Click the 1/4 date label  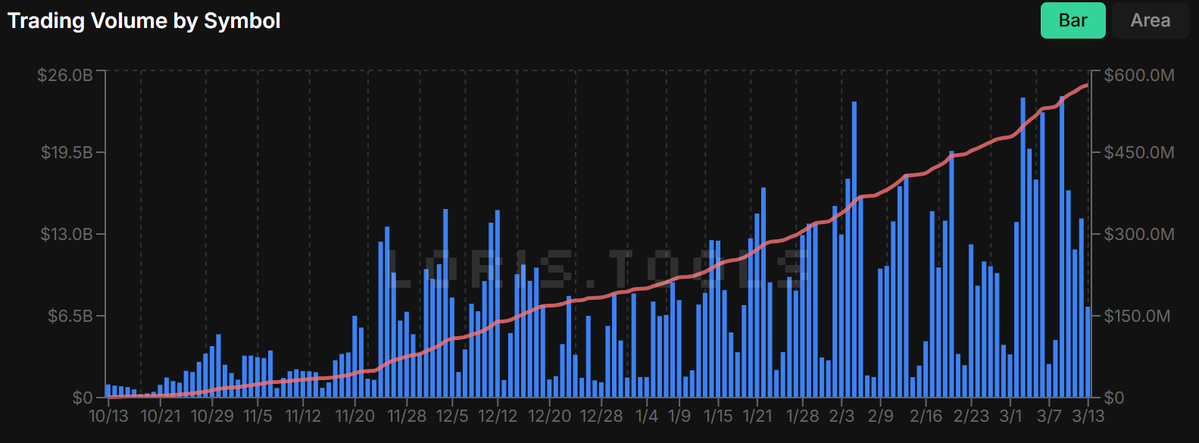[647, 418]
